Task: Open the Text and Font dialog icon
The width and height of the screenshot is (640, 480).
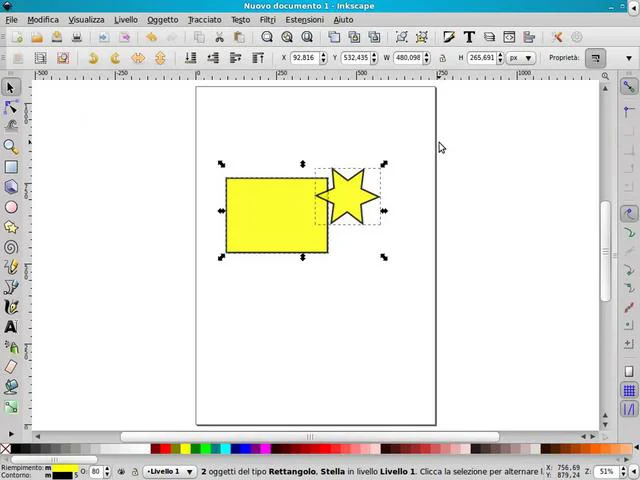Action: click(469, 37)
